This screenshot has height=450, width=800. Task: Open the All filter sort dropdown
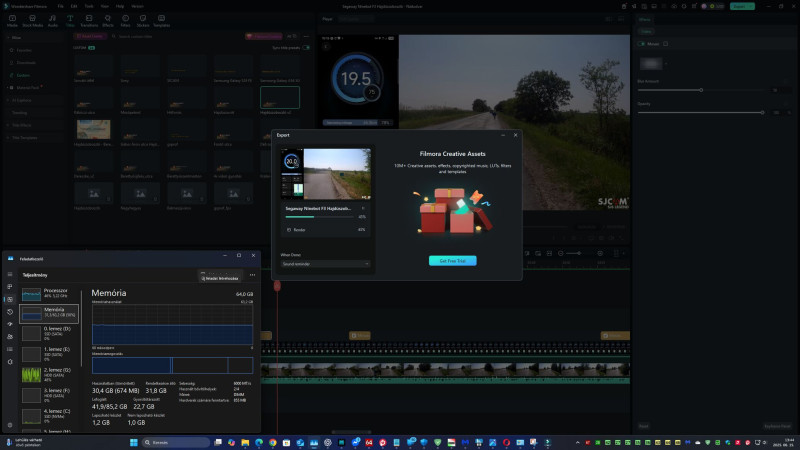click(292, 36)
